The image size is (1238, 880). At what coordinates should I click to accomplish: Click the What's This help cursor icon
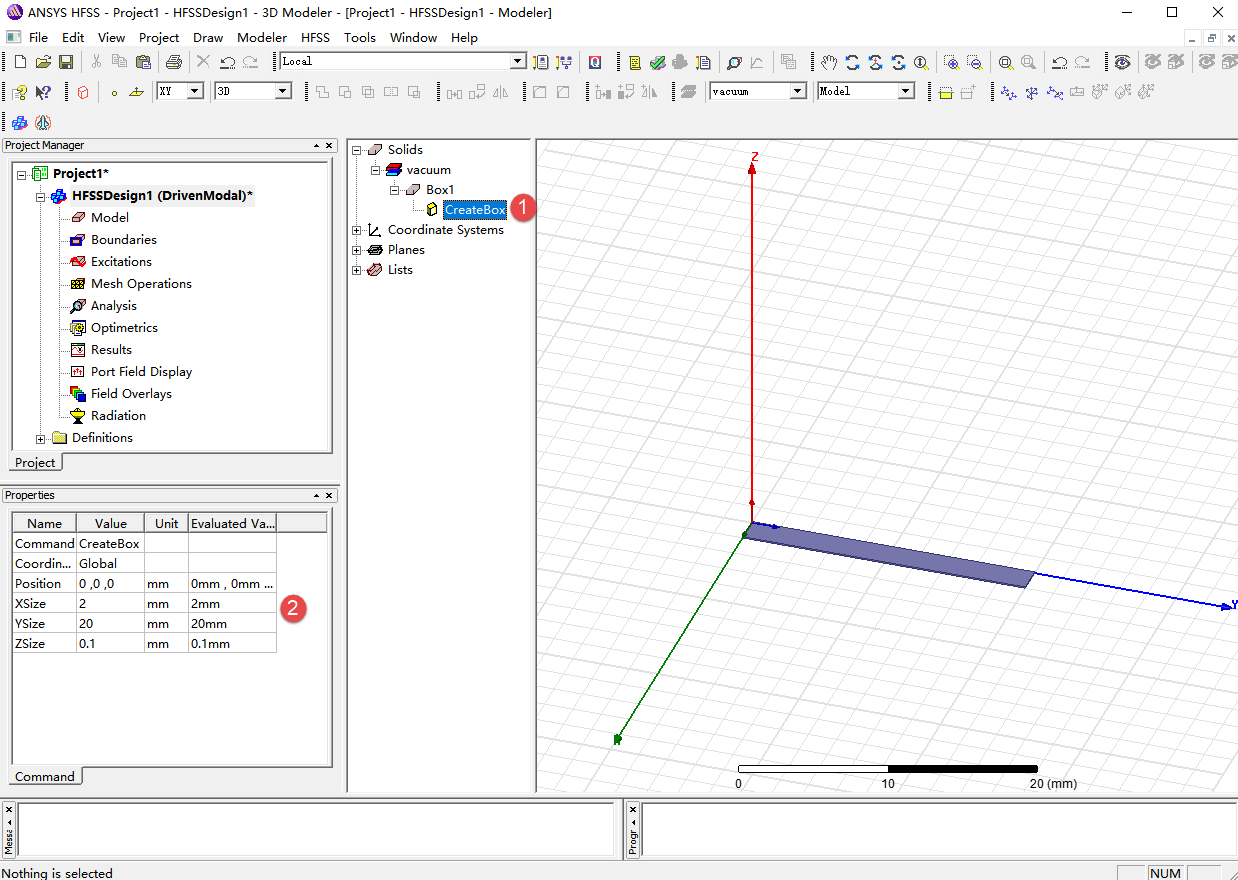pyautogui.click(x=43, y=92)
